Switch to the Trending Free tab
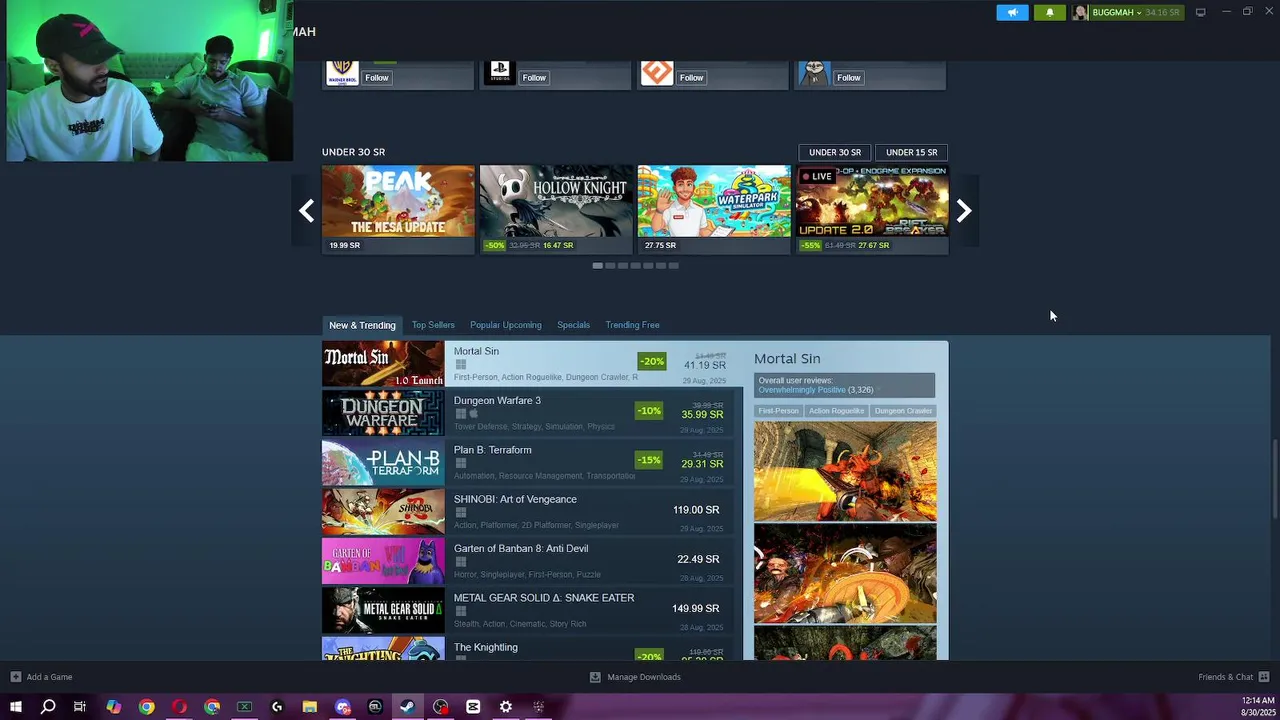 [x=632, y=325]
